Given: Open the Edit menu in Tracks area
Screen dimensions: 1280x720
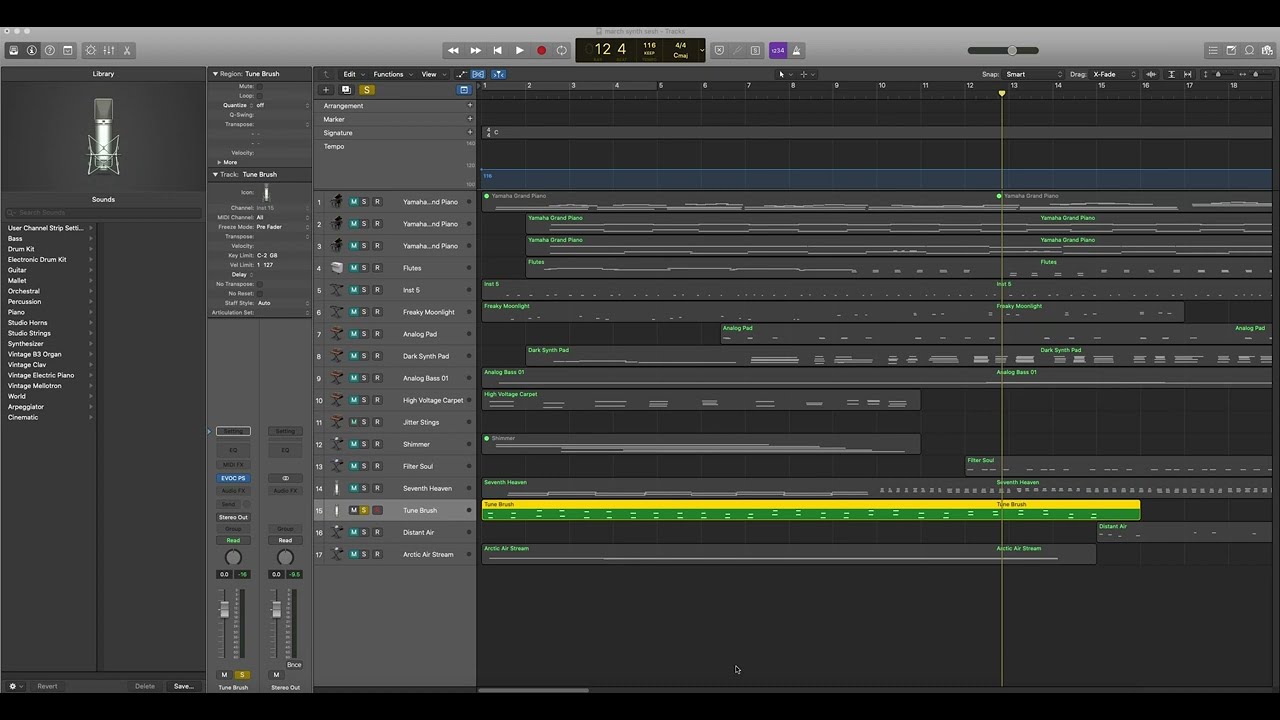Looking at the screenshot, I should pyautogui.click(x=352, y=74).
